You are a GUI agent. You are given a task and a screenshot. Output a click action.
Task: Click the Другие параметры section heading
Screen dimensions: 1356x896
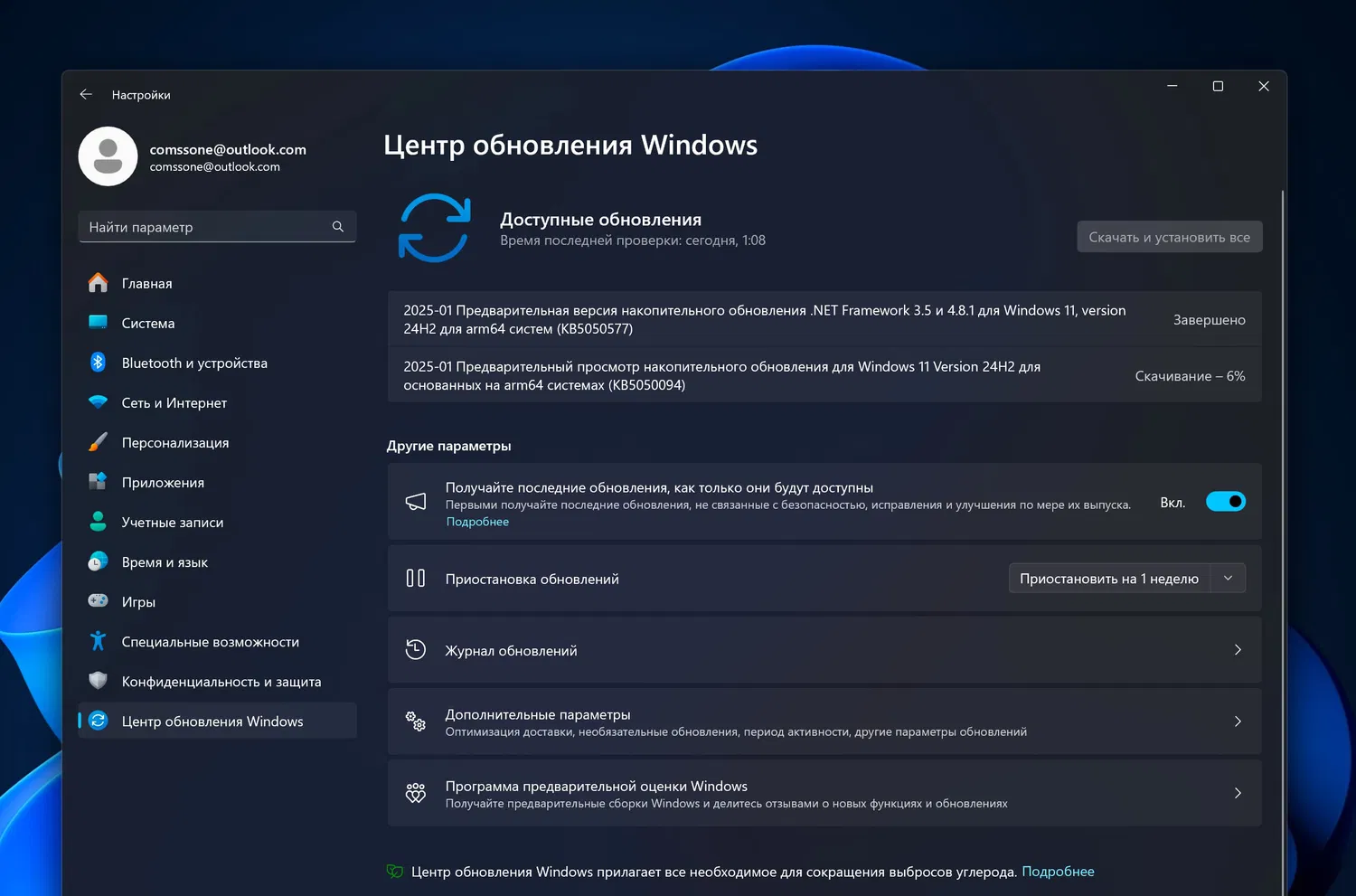(449, 446)
